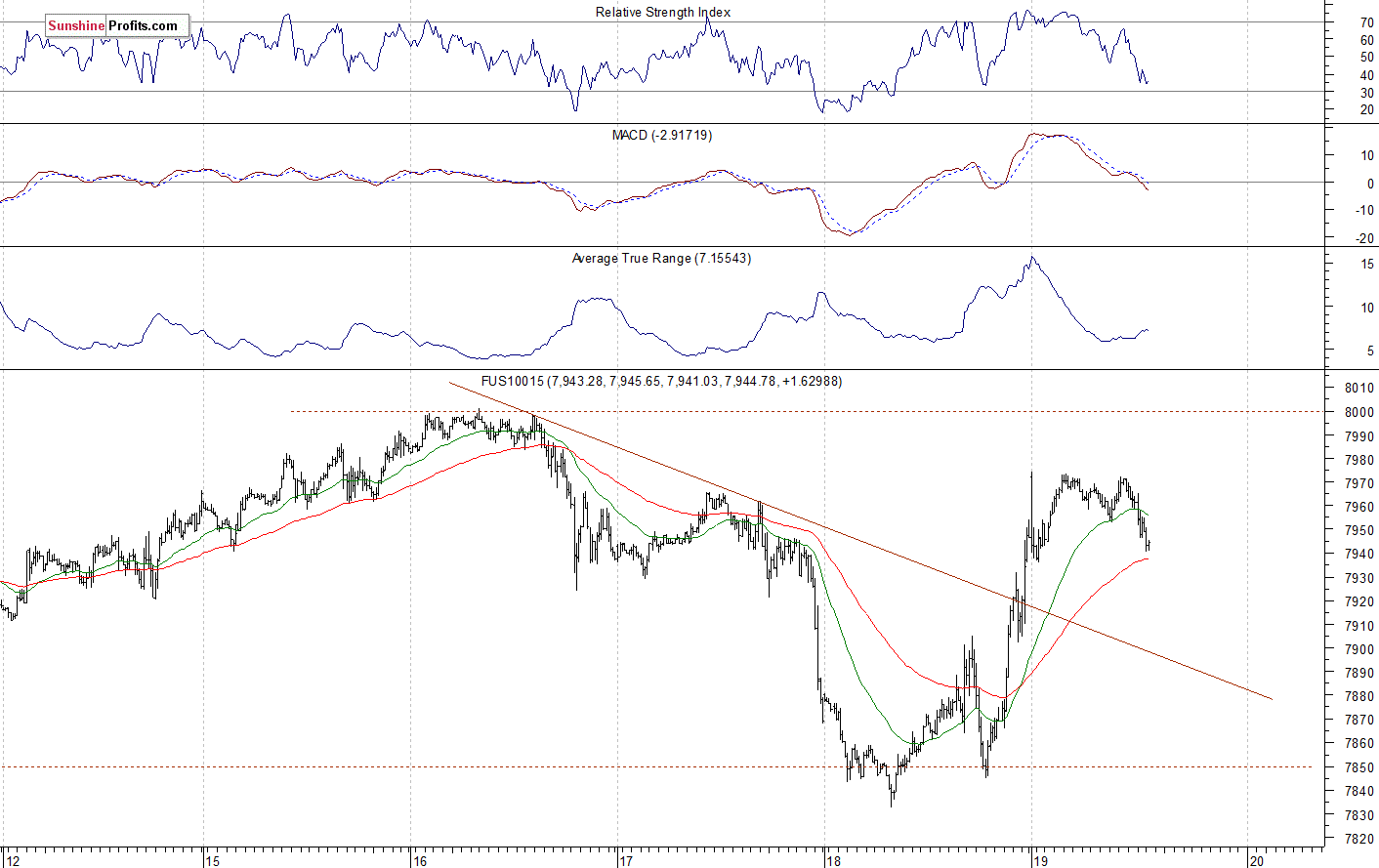Click the -20 value on the MACD axis
This screenshot has height=868, width=1379.
tap(1364, 238)
